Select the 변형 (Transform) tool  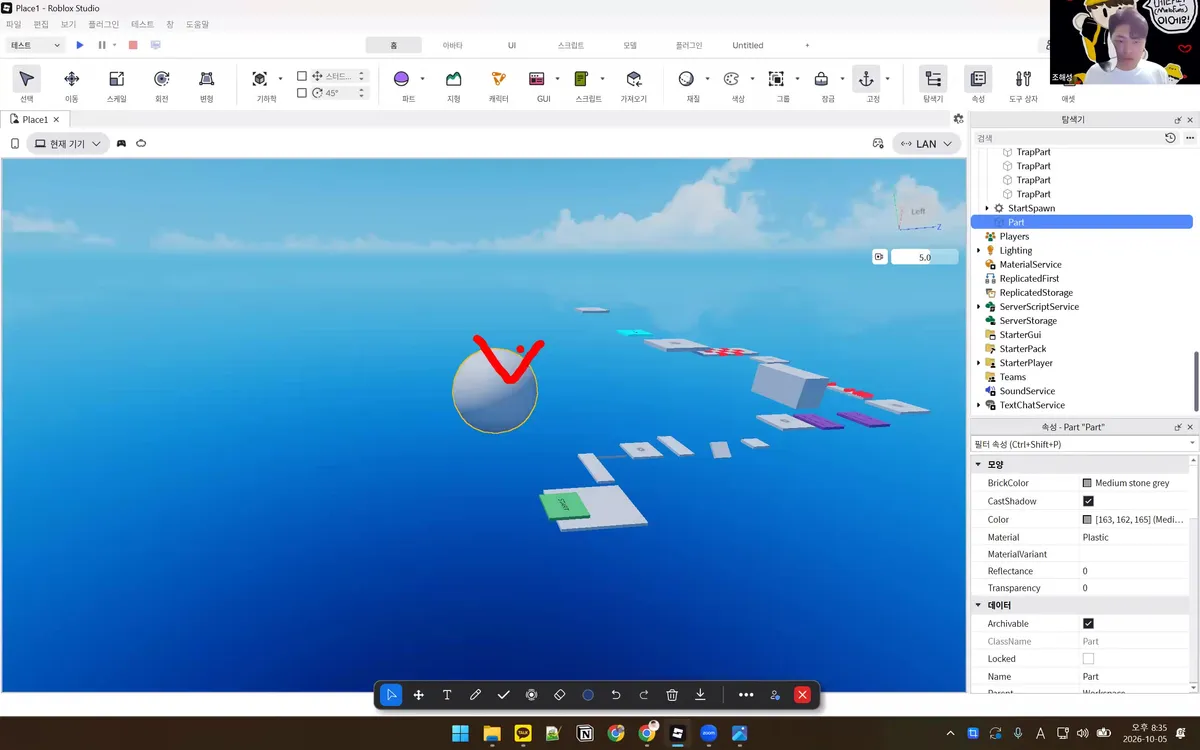(207, 79)
